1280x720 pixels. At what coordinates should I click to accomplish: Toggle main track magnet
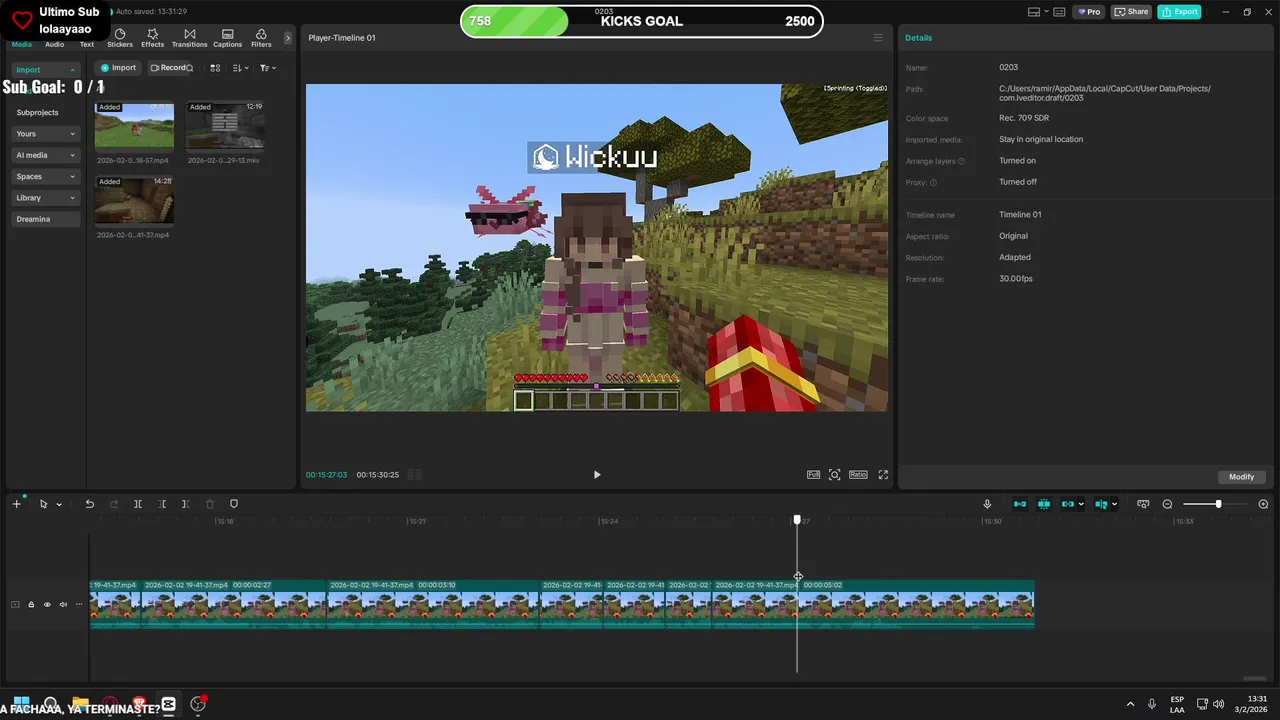pos(1020,504)
